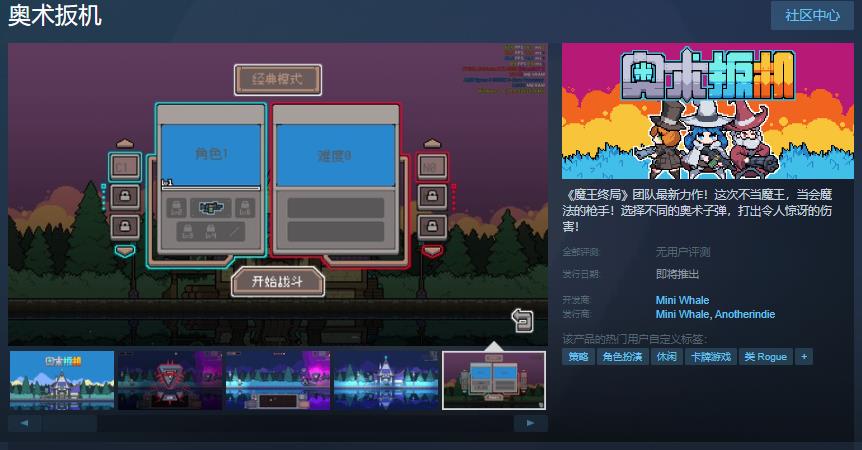Open developer Mini Whale link
Screen dimensions: 862x450
682,300
